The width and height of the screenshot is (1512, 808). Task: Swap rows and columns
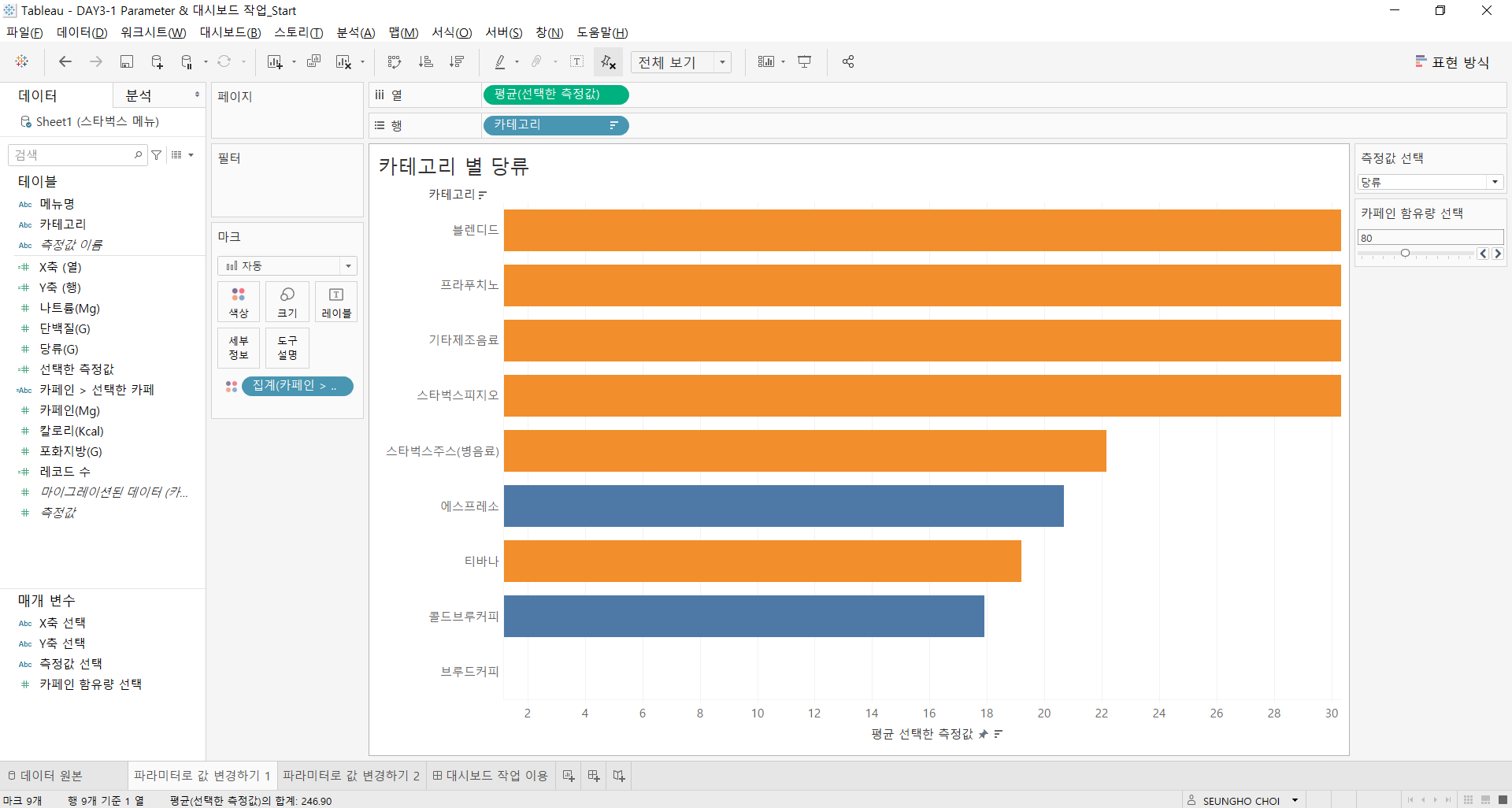[395, 61]
